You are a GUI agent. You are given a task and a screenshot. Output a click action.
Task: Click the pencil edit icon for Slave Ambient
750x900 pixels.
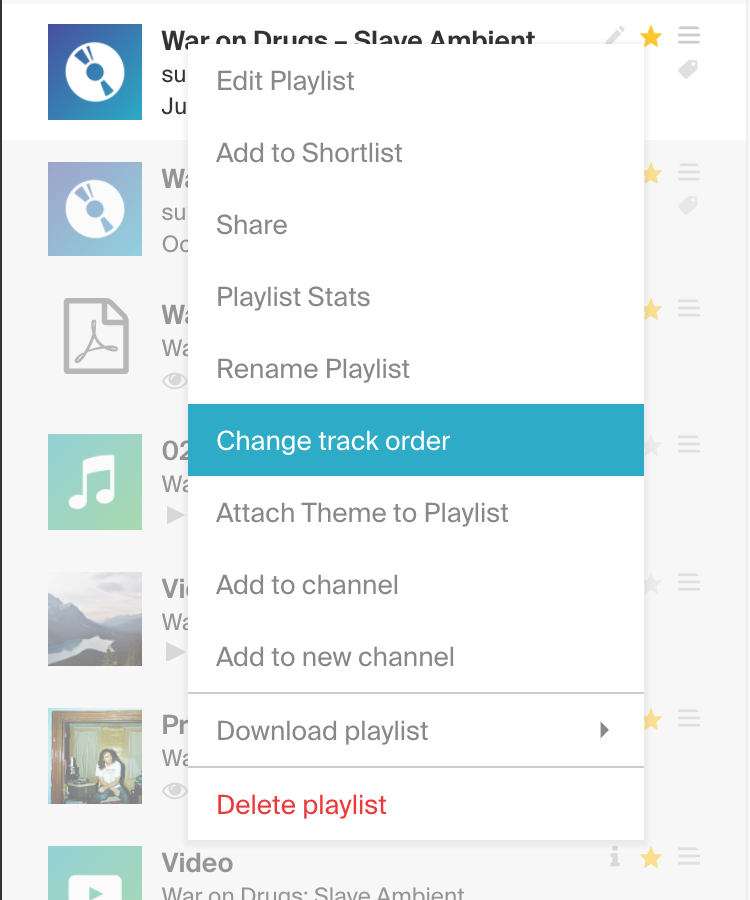coord(614,34)
